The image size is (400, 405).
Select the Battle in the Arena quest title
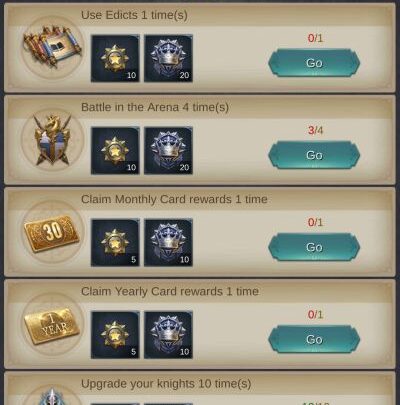155,107
